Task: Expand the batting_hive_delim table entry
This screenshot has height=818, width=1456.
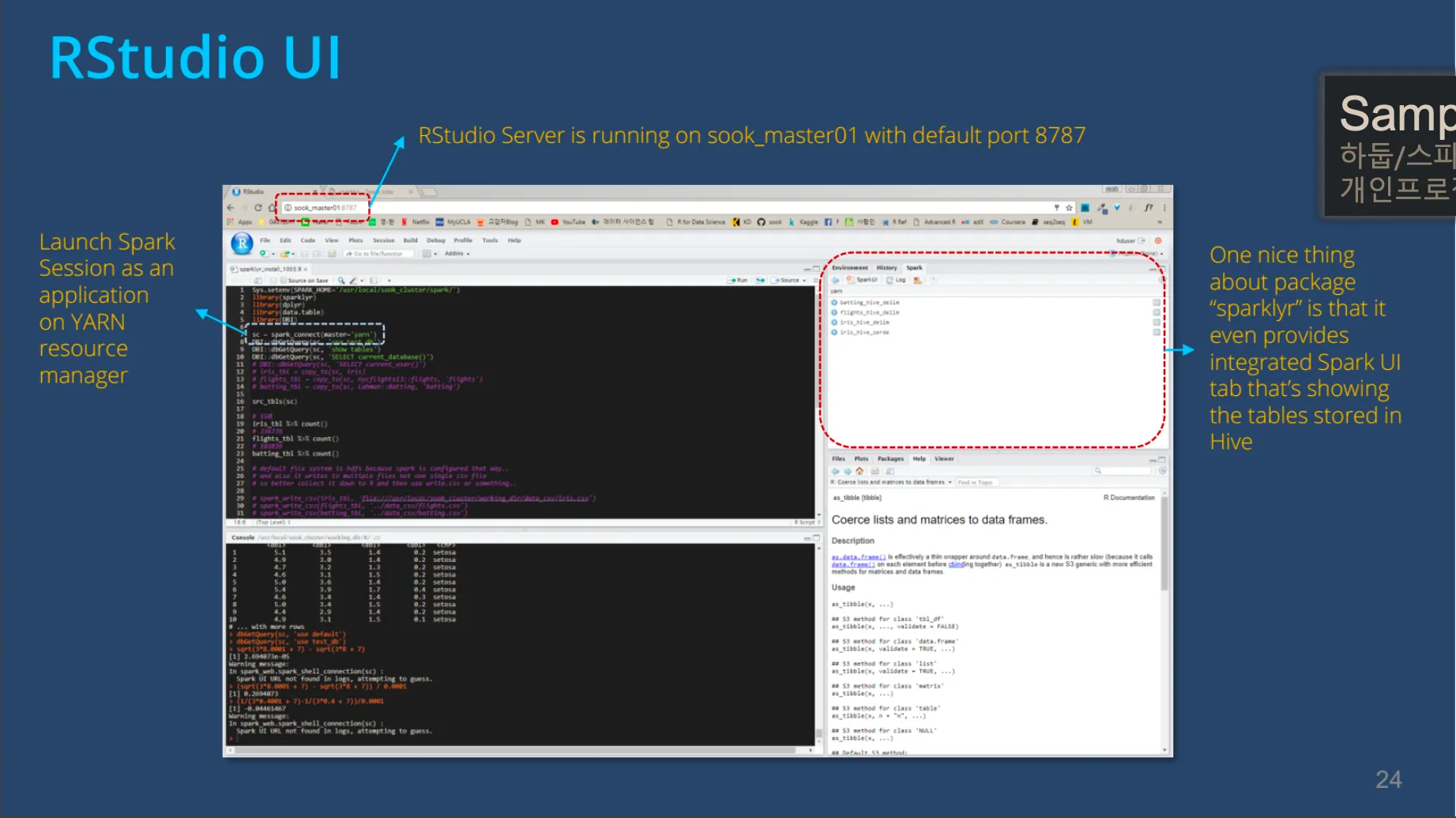Action: (x=834, y=303)
